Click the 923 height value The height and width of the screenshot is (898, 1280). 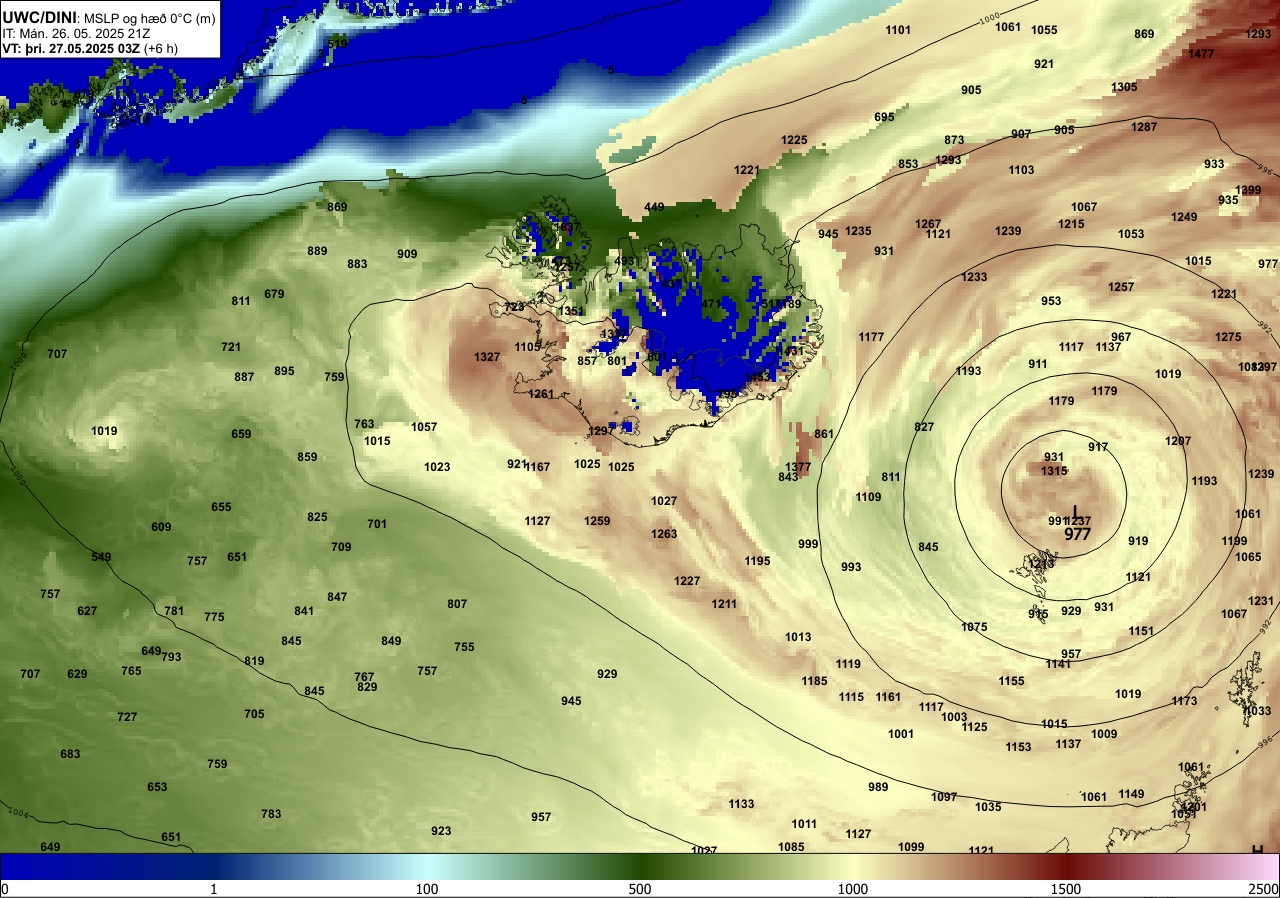[441, 831]
